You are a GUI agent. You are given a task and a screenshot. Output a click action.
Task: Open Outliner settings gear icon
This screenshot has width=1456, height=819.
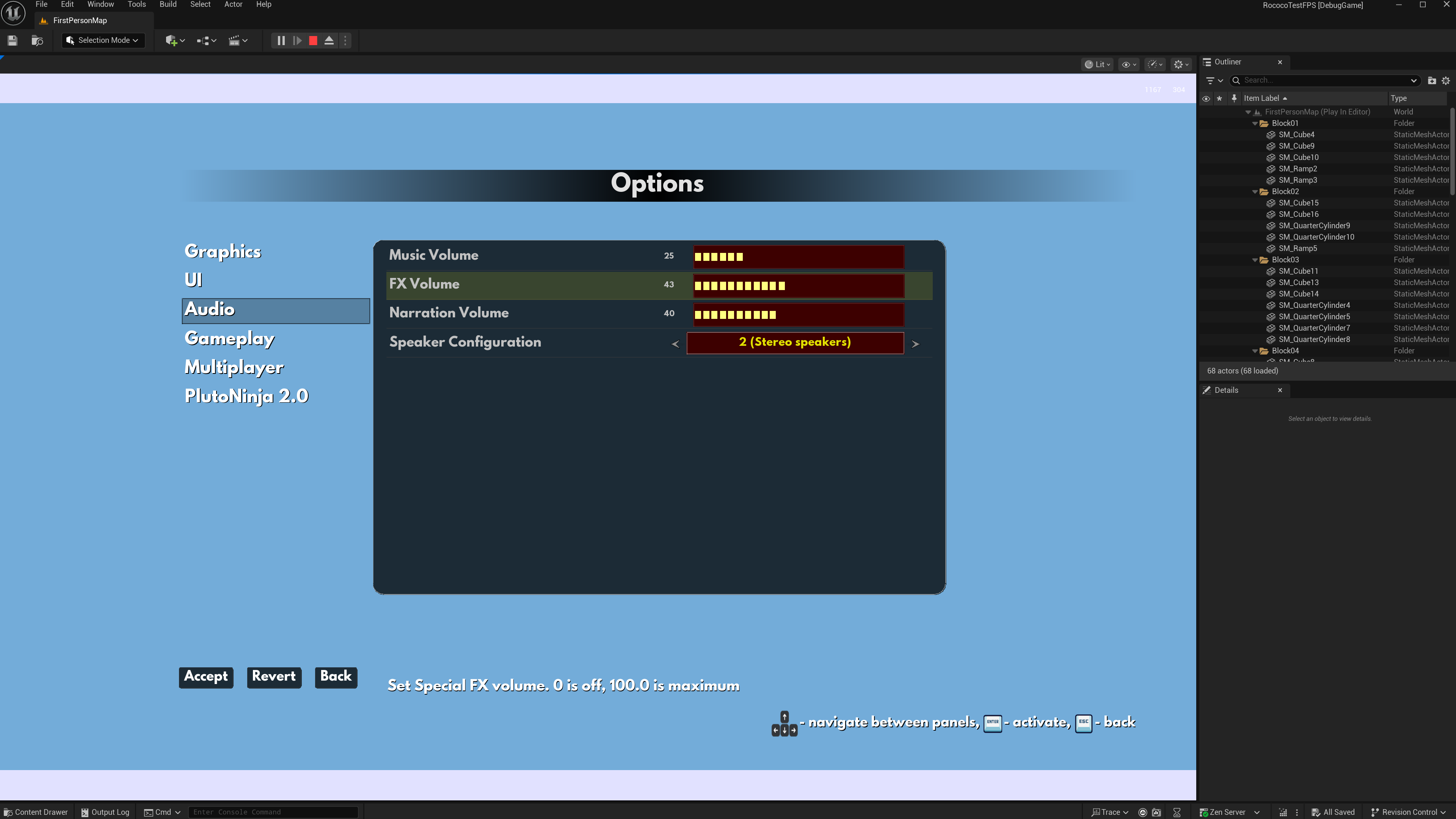tap(1446, 80)
